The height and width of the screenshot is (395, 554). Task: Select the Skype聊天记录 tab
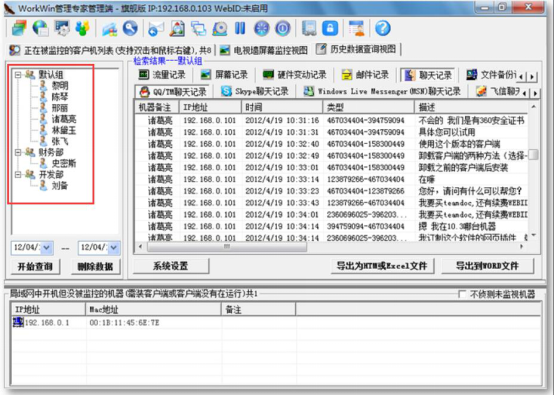click(255, 92)
